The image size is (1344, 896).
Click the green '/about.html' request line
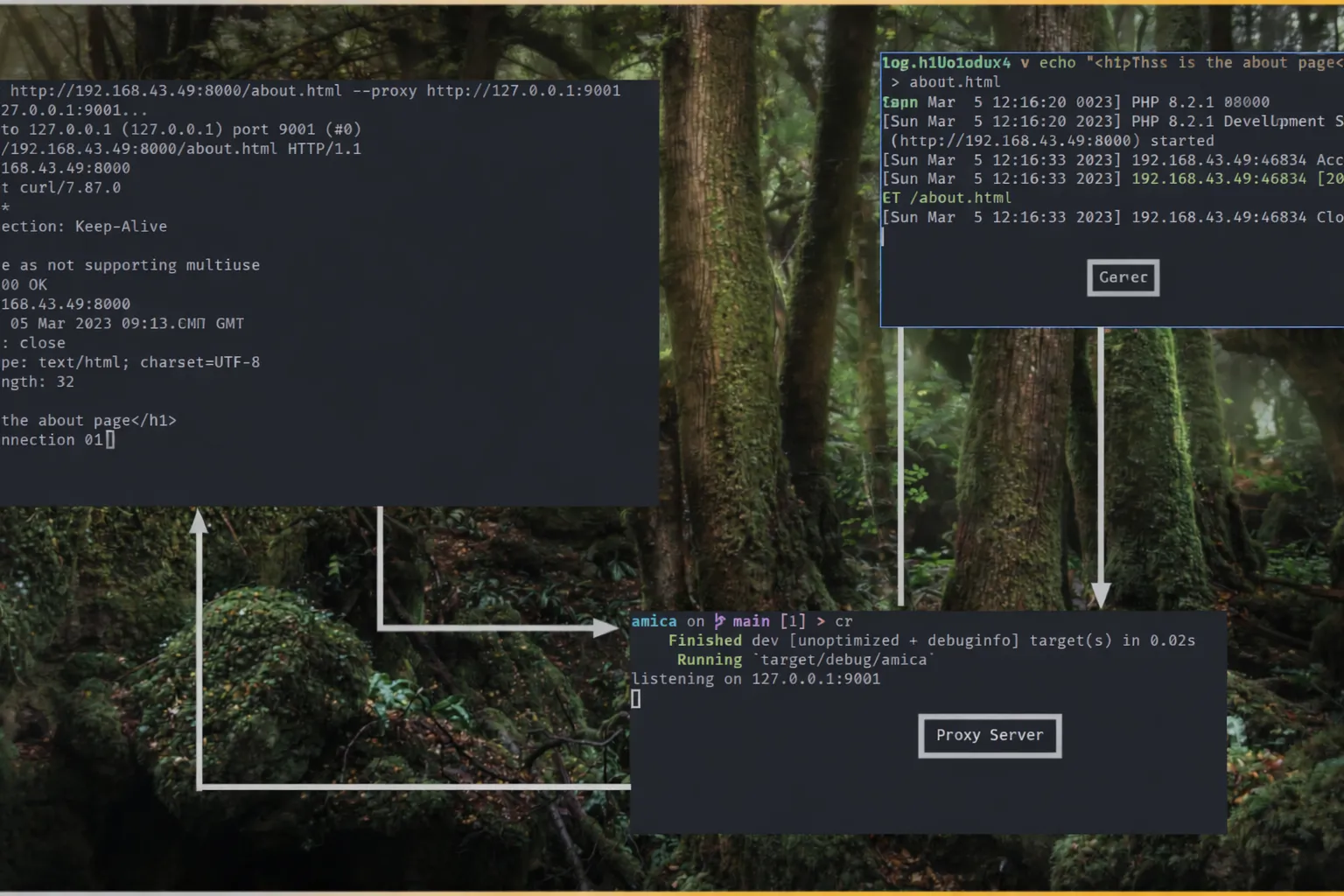coord(960,198)
